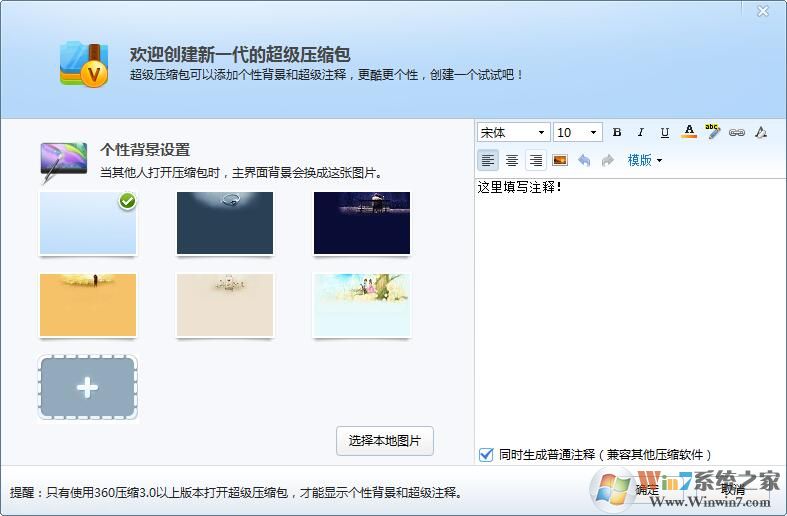Select the text highlight pen tool
Image resolution: width=787 pixels, height=516 pixels.
coord(712,132)
